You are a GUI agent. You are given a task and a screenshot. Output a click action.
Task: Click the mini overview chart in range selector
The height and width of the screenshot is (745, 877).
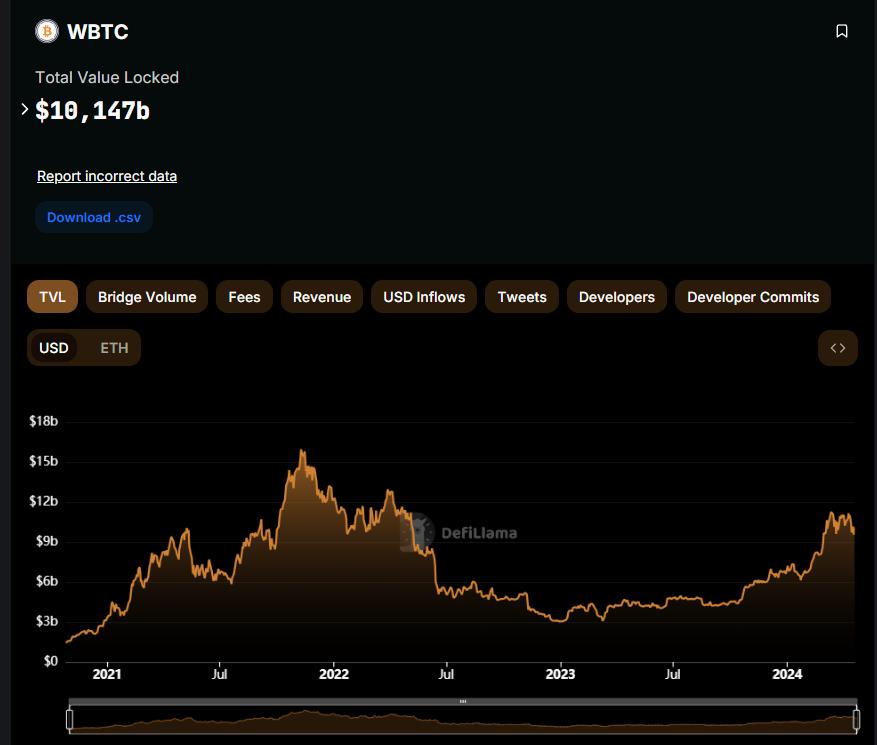[463, 720]
